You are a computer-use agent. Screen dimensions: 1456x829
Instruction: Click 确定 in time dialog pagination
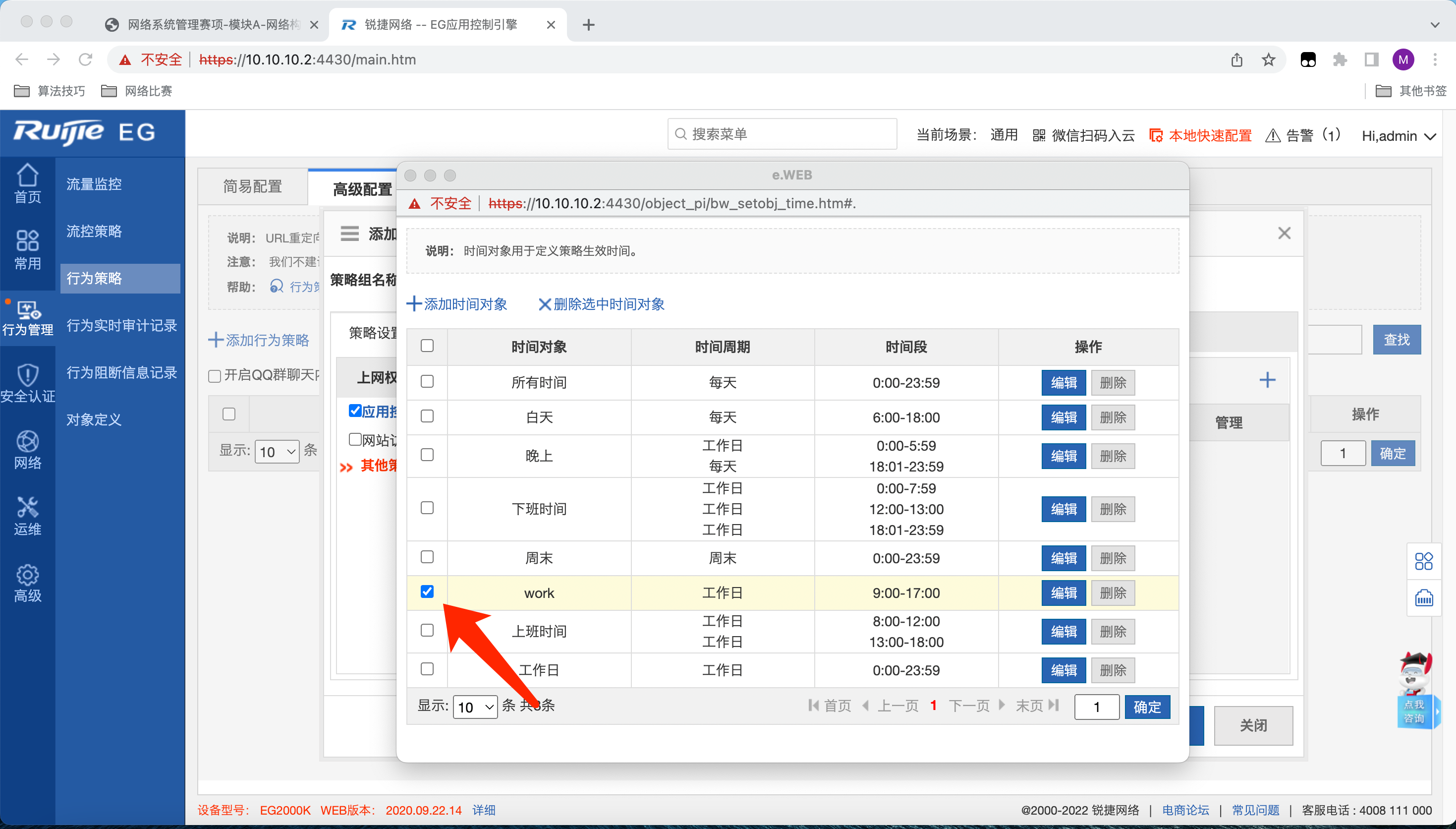1147,707
